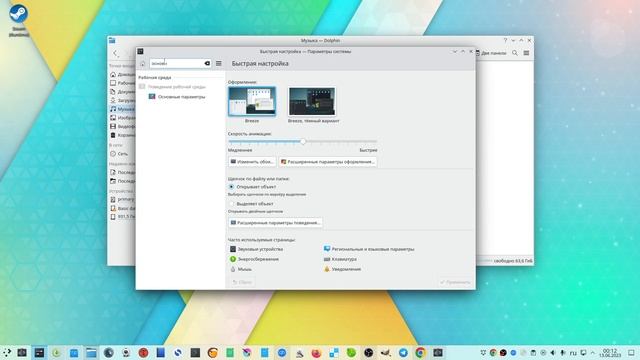The width and height of the screenshot is (640, 360).
Task: Open the volume control in system tray
Action: (x=553, y=353)
